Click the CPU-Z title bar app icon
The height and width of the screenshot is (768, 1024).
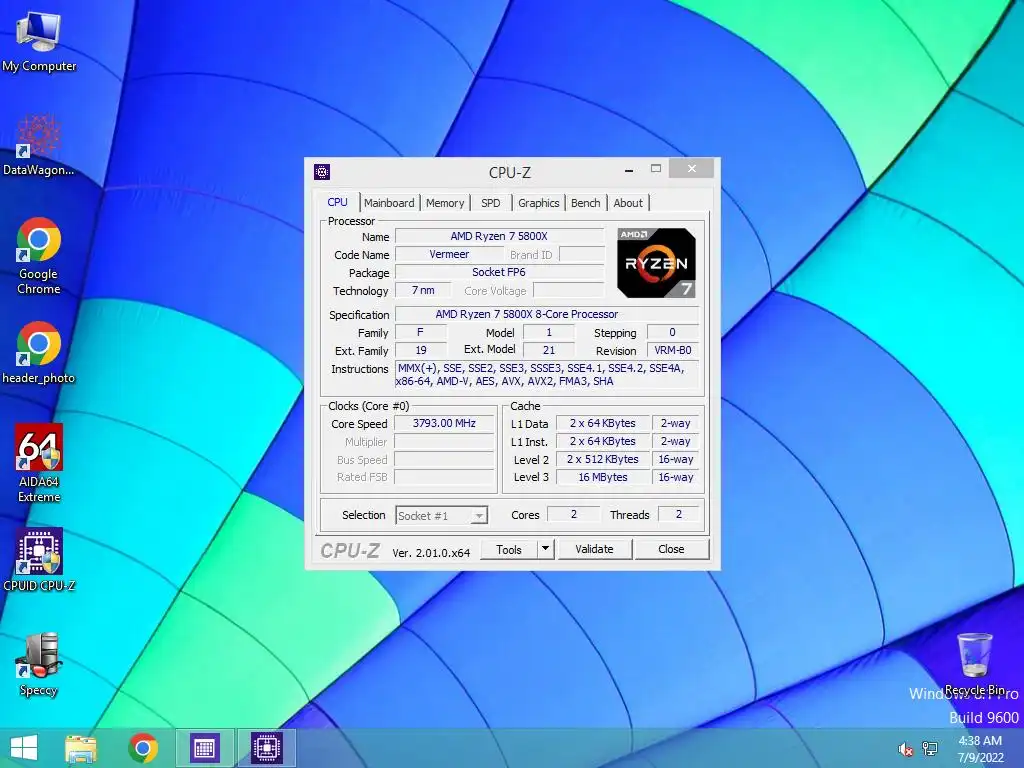pyautogui.click(x=322, y=172)
